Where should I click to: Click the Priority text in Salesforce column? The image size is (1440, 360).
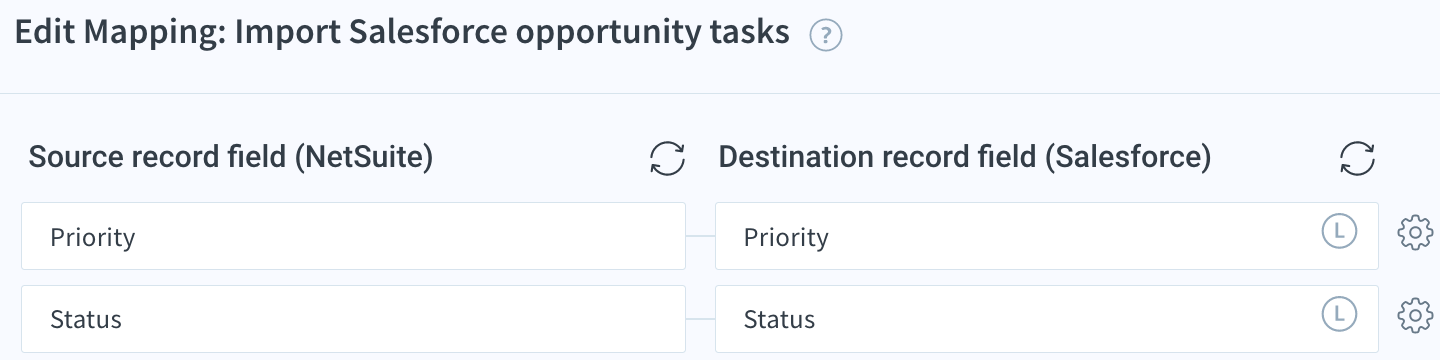(786, 238)
